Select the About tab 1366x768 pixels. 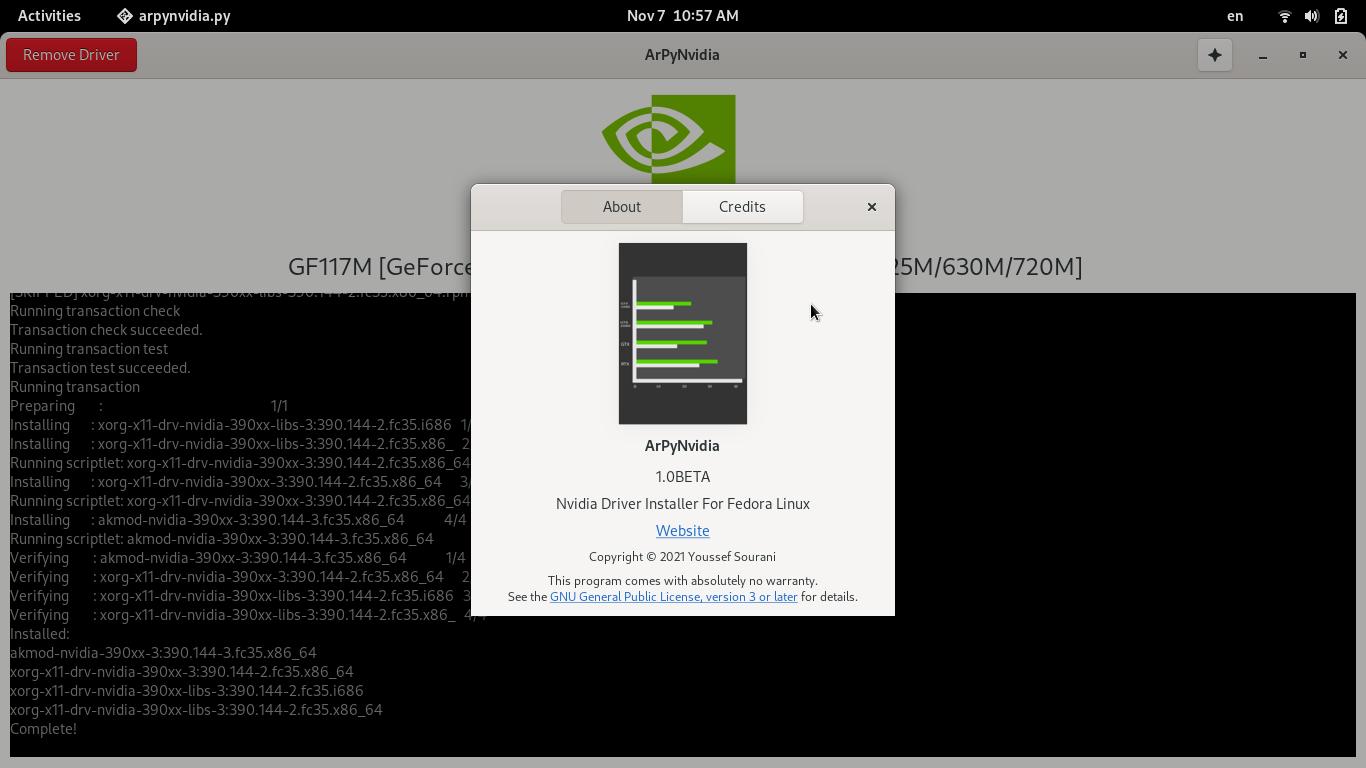coord(621,207)
